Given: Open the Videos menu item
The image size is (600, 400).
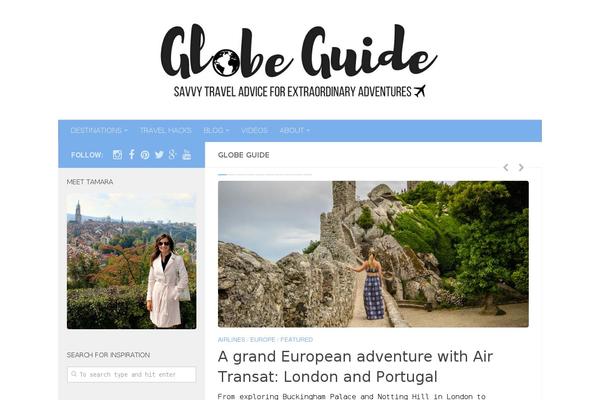Looking at the screenshot, I should tap(254, 131).
